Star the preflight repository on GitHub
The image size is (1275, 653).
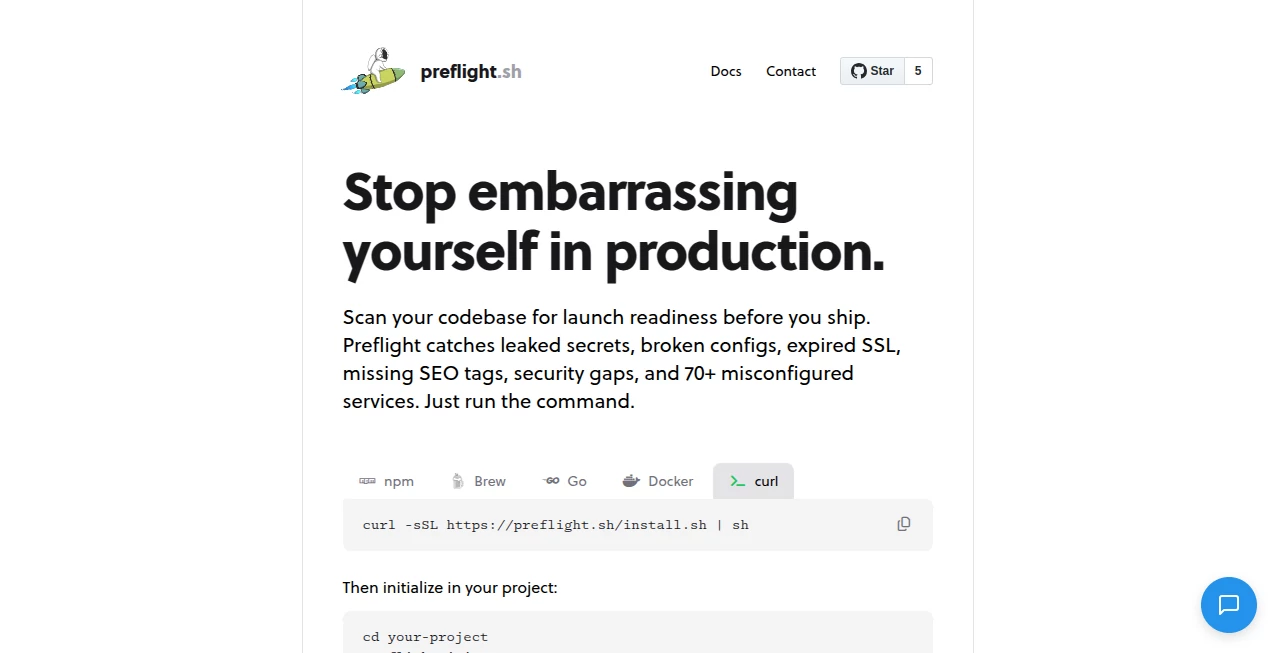(871, 71)
